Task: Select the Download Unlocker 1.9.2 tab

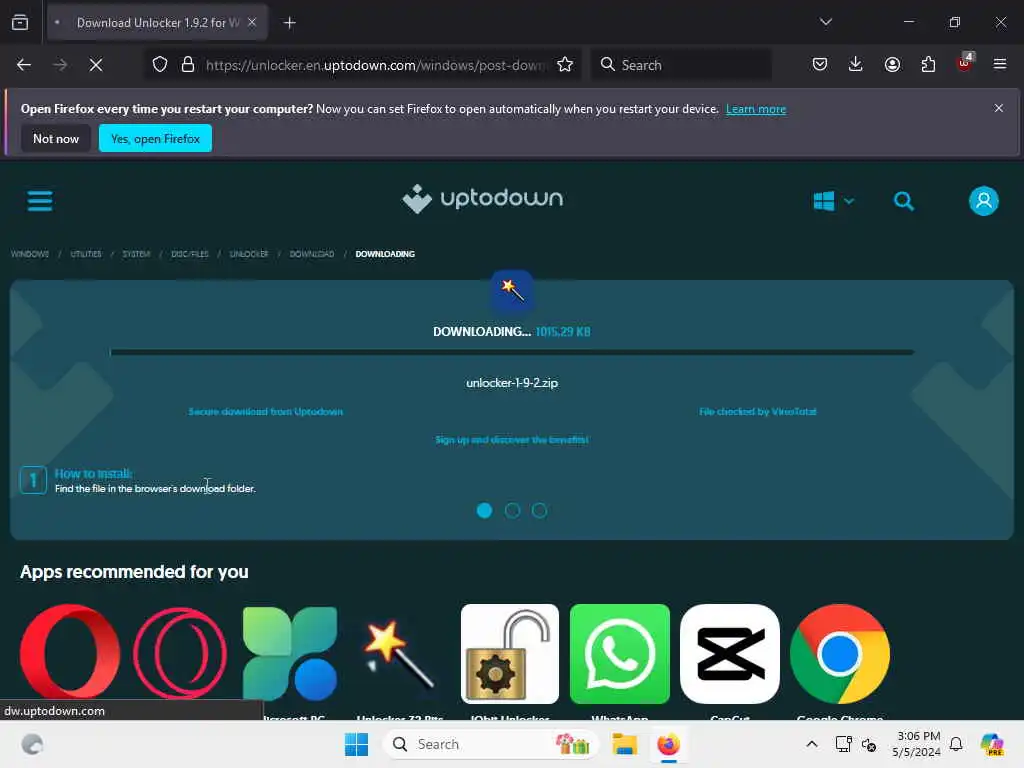Action: tap(157, 22)
